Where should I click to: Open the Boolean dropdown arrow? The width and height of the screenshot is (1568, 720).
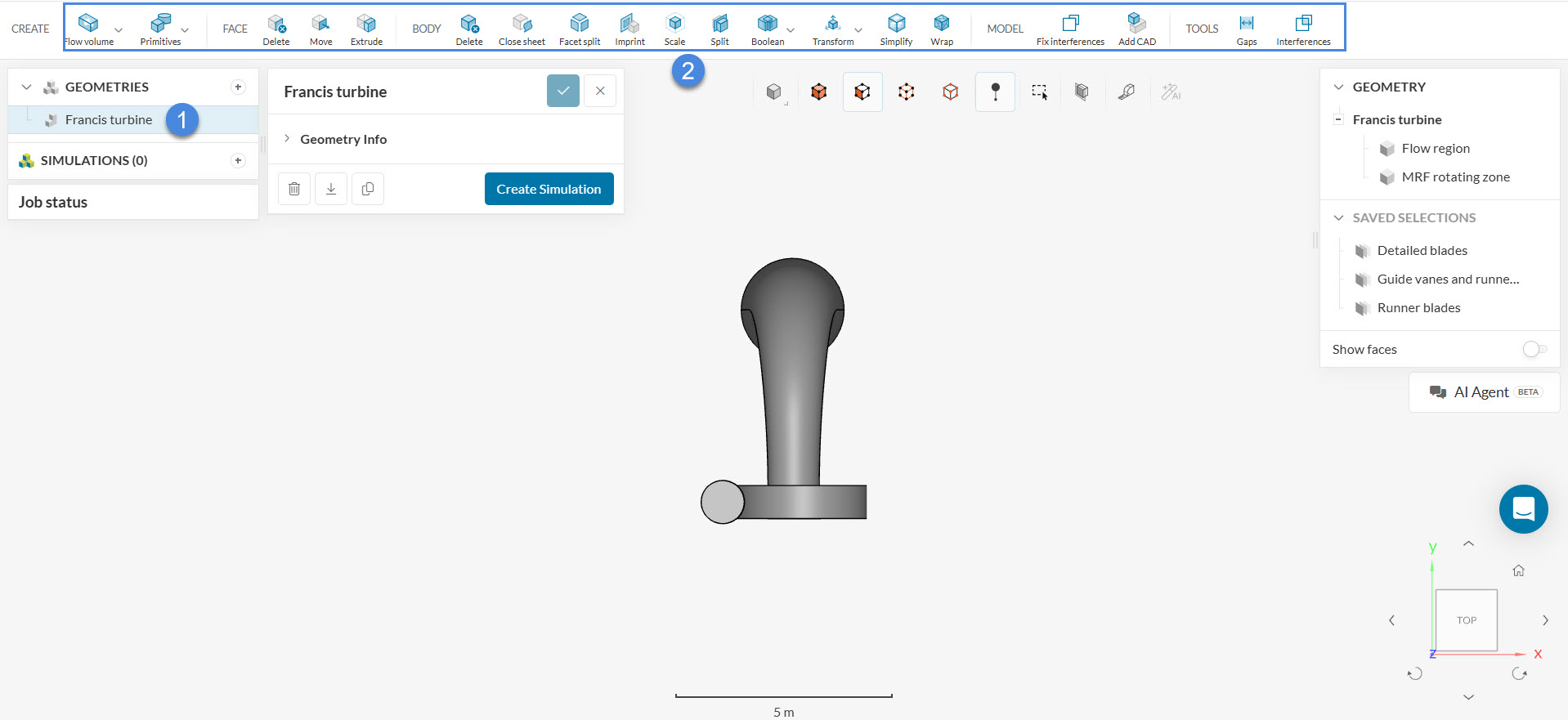791,30
